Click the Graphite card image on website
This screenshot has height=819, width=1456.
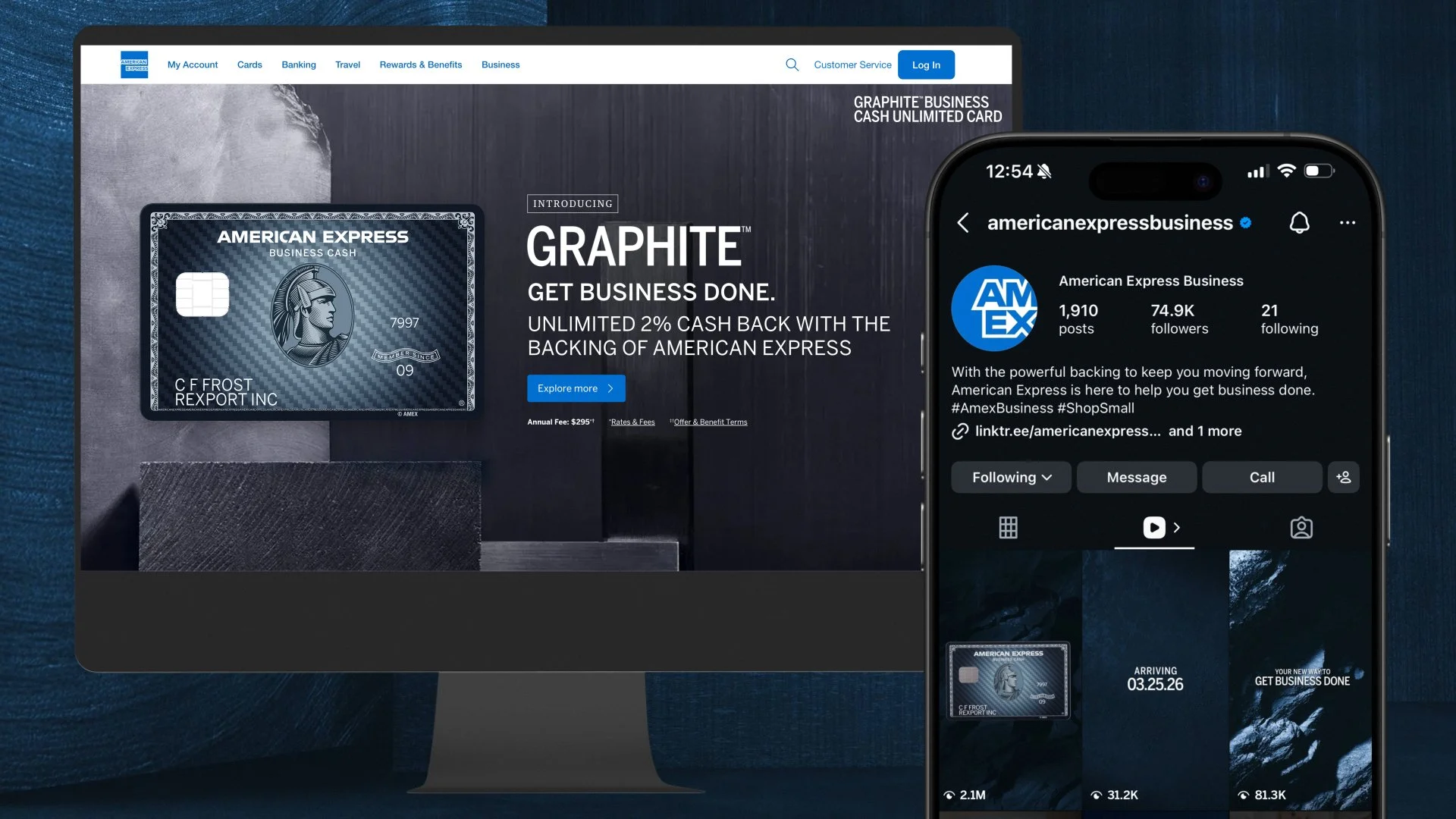(x=312, y=312)
